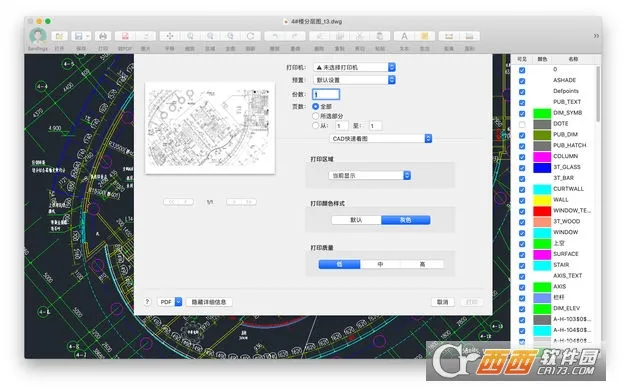The width and height of the screenshot is (626, 391).
Task: Select the 所选部分 selection radio button
Action: pos(316,116)
